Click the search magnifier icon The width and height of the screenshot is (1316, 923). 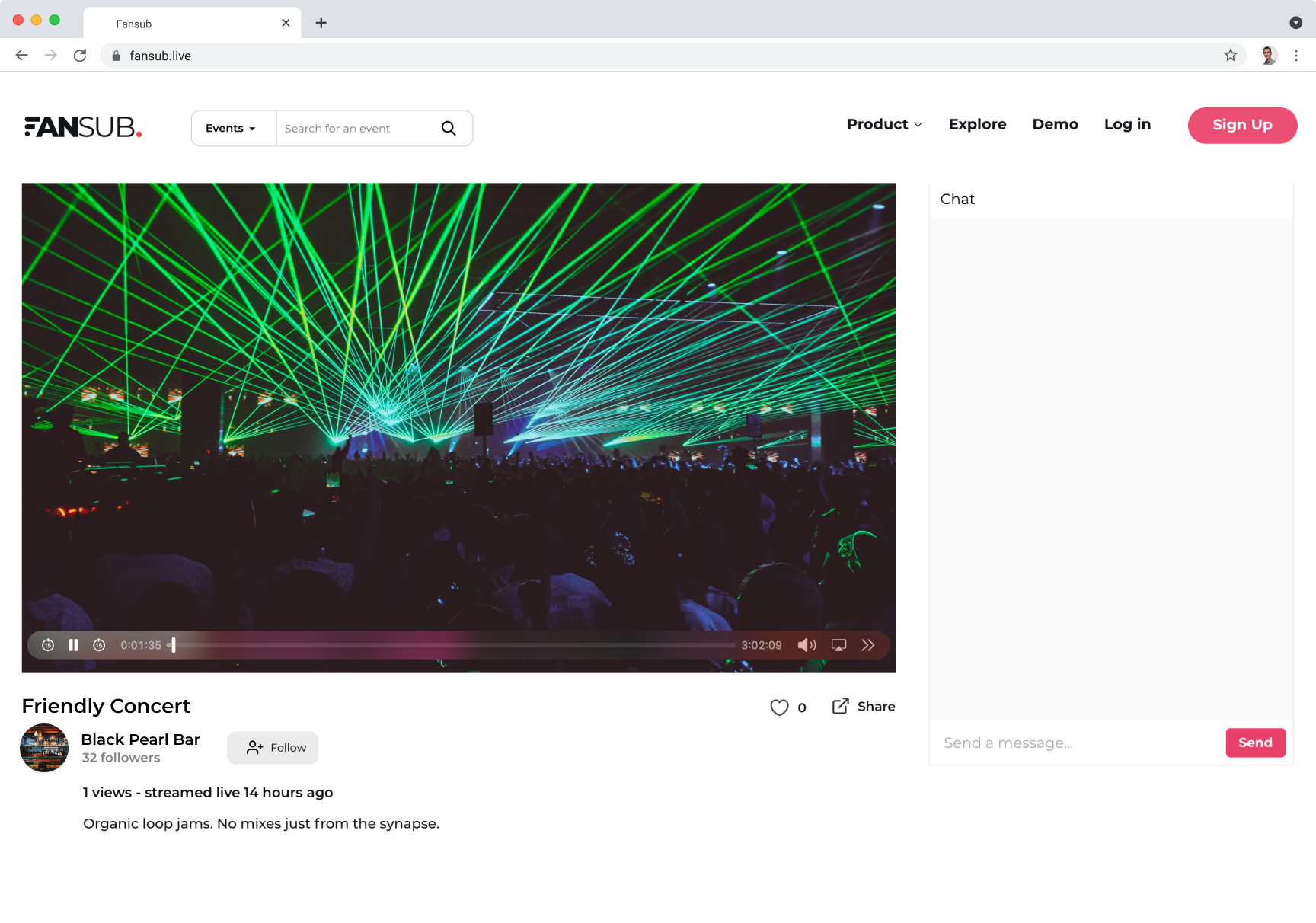tap(449, 128)
